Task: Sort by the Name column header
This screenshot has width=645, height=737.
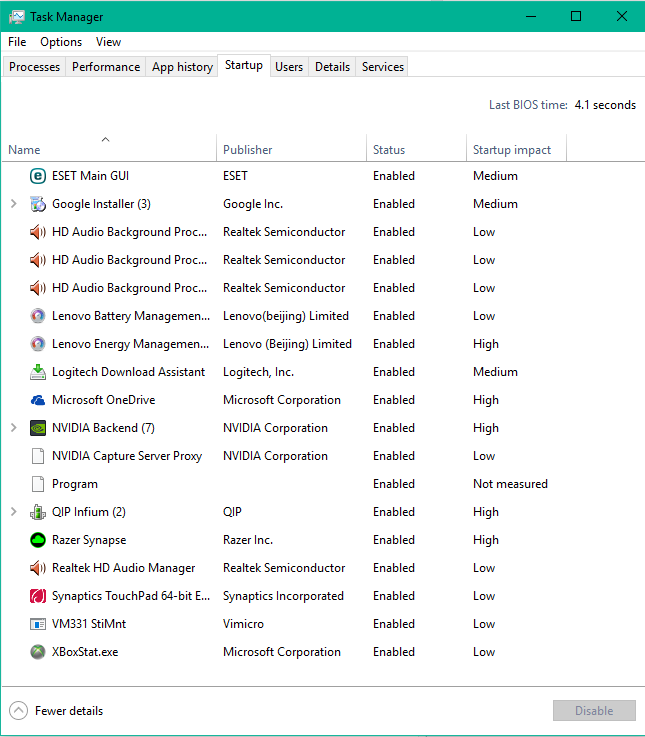Action: pos(109,148)
